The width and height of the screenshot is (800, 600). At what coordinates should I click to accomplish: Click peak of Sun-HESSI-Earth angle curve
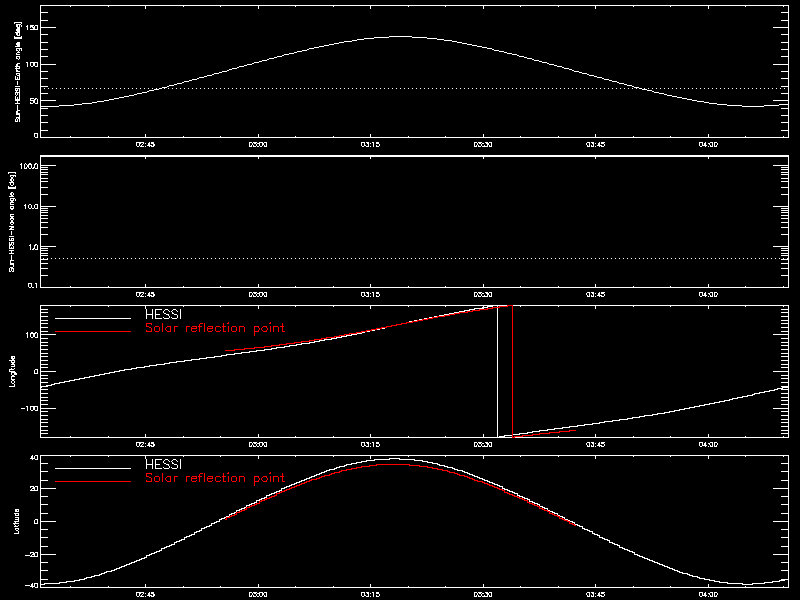tap(400, 36)
